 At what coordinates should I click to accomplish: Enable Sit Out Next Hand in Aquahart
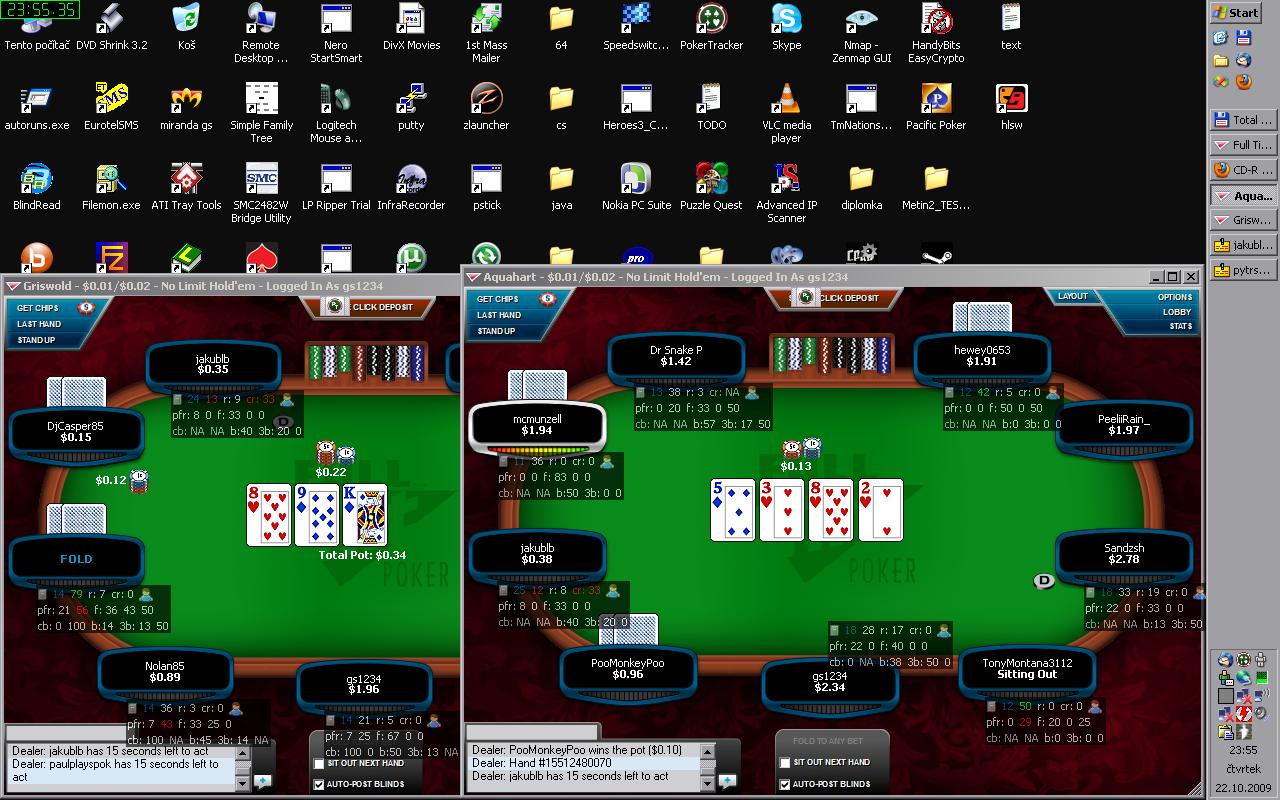(785, 762)
